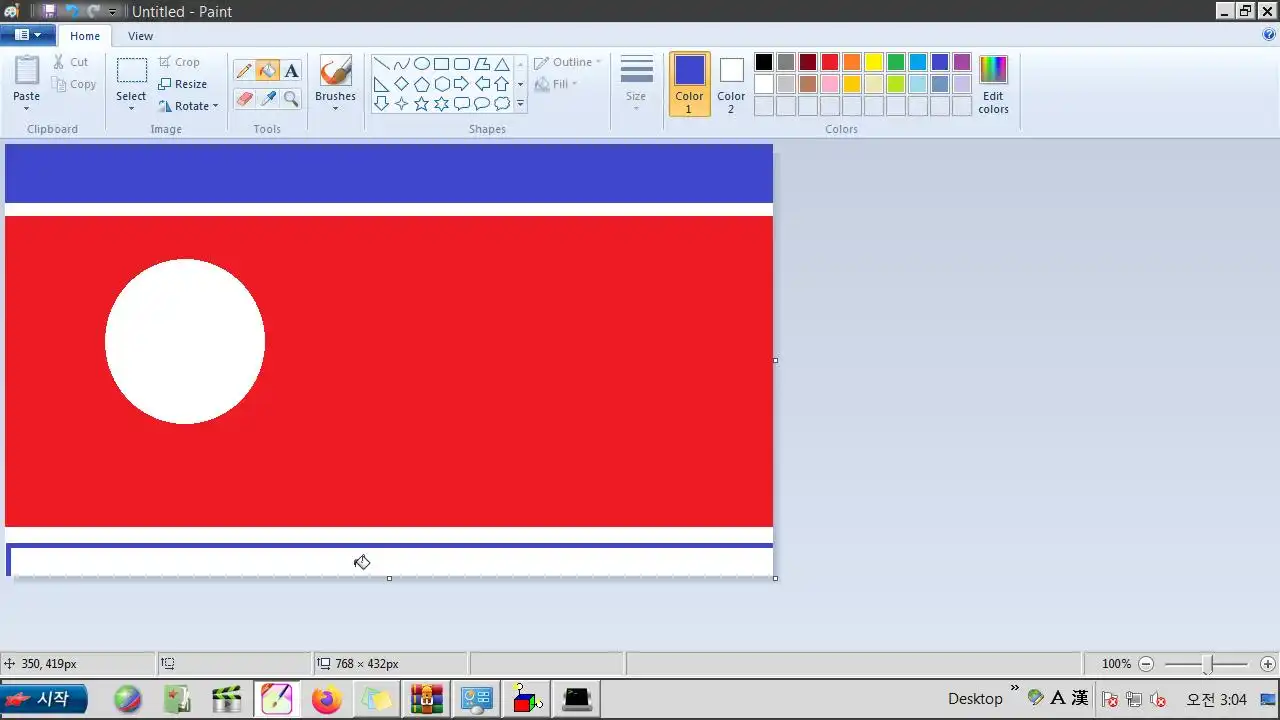Choose the green color swatch
Image resolution: width=1280 pixels, height=720 pixels.
coord(896,62)
